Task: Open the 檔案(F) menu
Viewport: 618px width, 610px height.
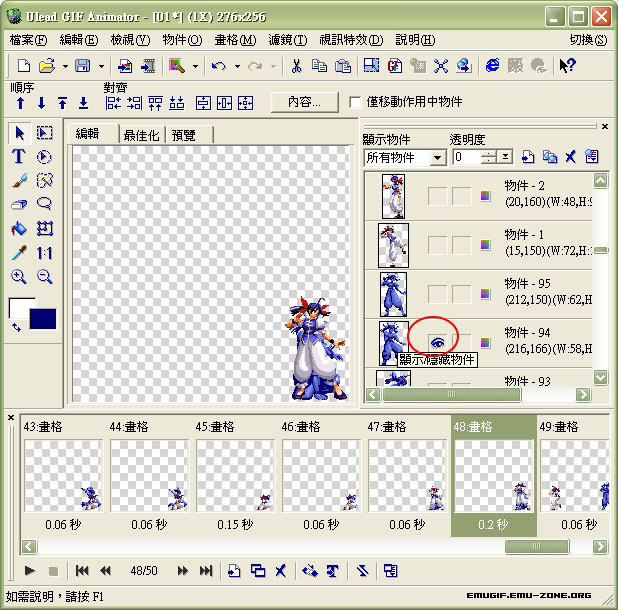Action: pyautogui.click(x=28, y=40)
